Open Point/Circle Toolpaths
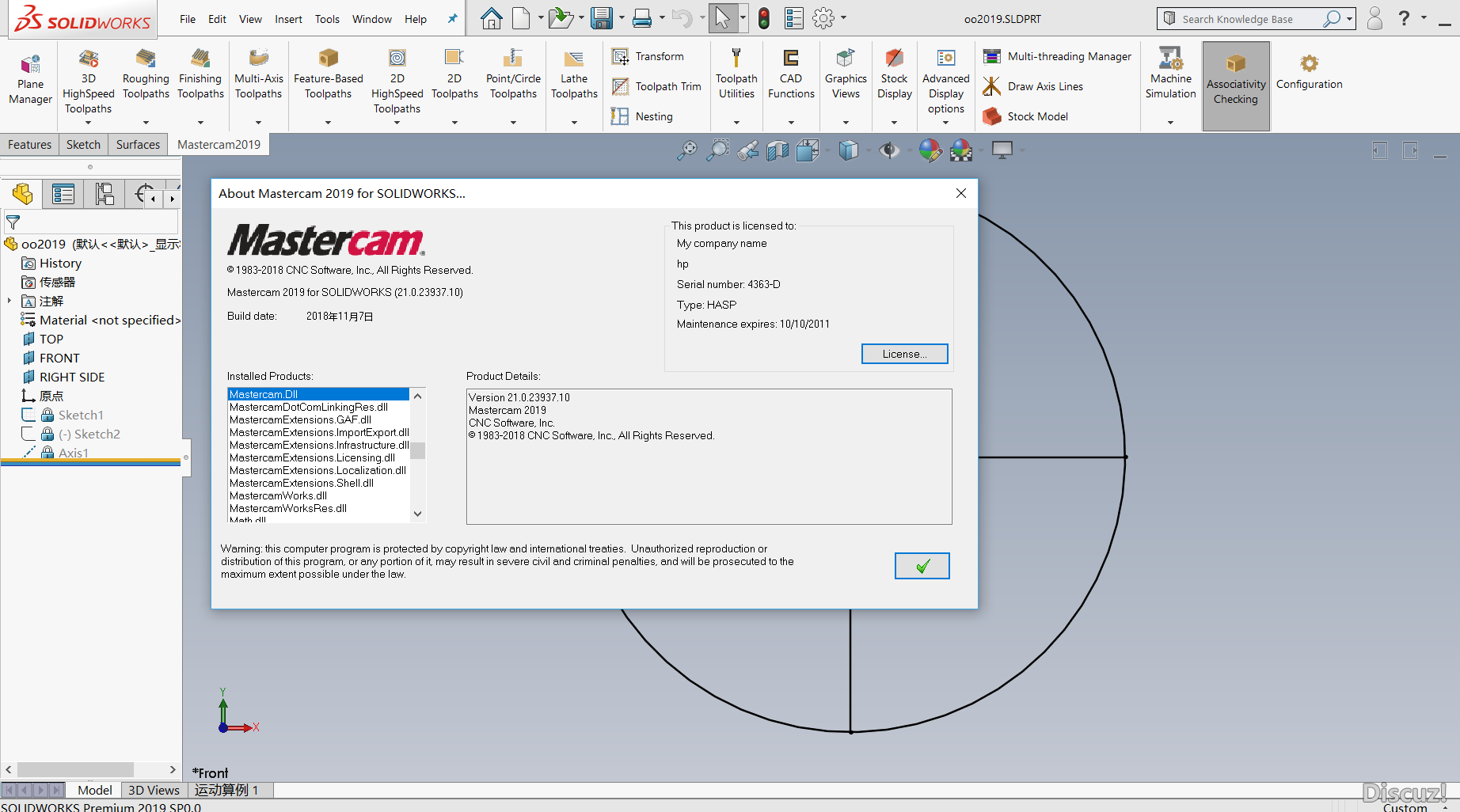Screen dimensions: 1460x812 [x=513, y=74]
